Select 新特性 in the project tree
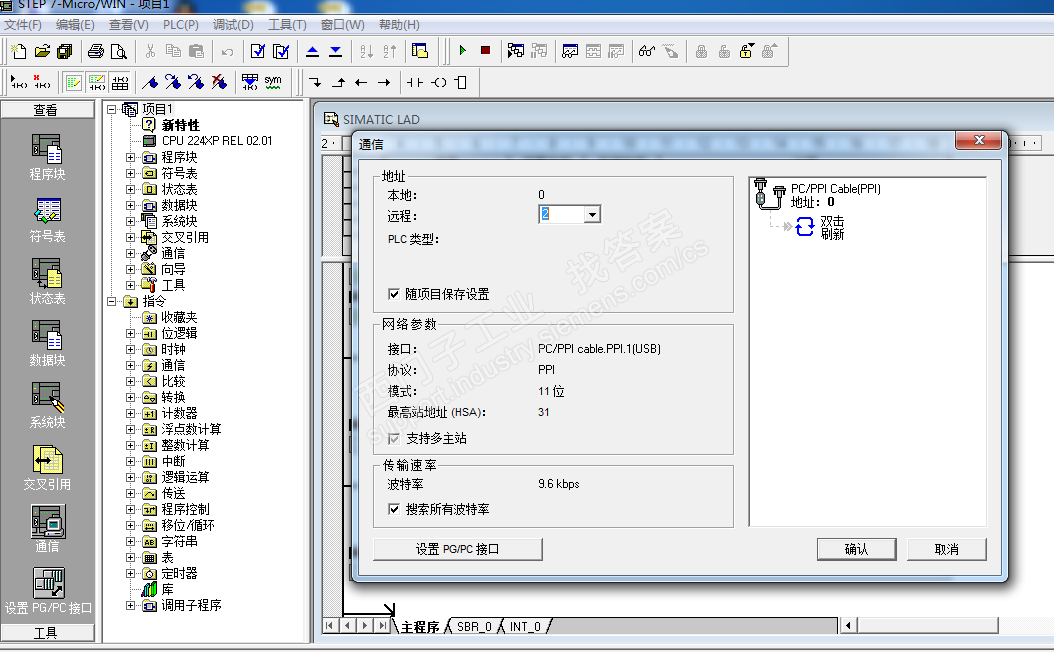The height and width of the screenshot is (652, 1054). pyautogui.click(x=181, y=125)
